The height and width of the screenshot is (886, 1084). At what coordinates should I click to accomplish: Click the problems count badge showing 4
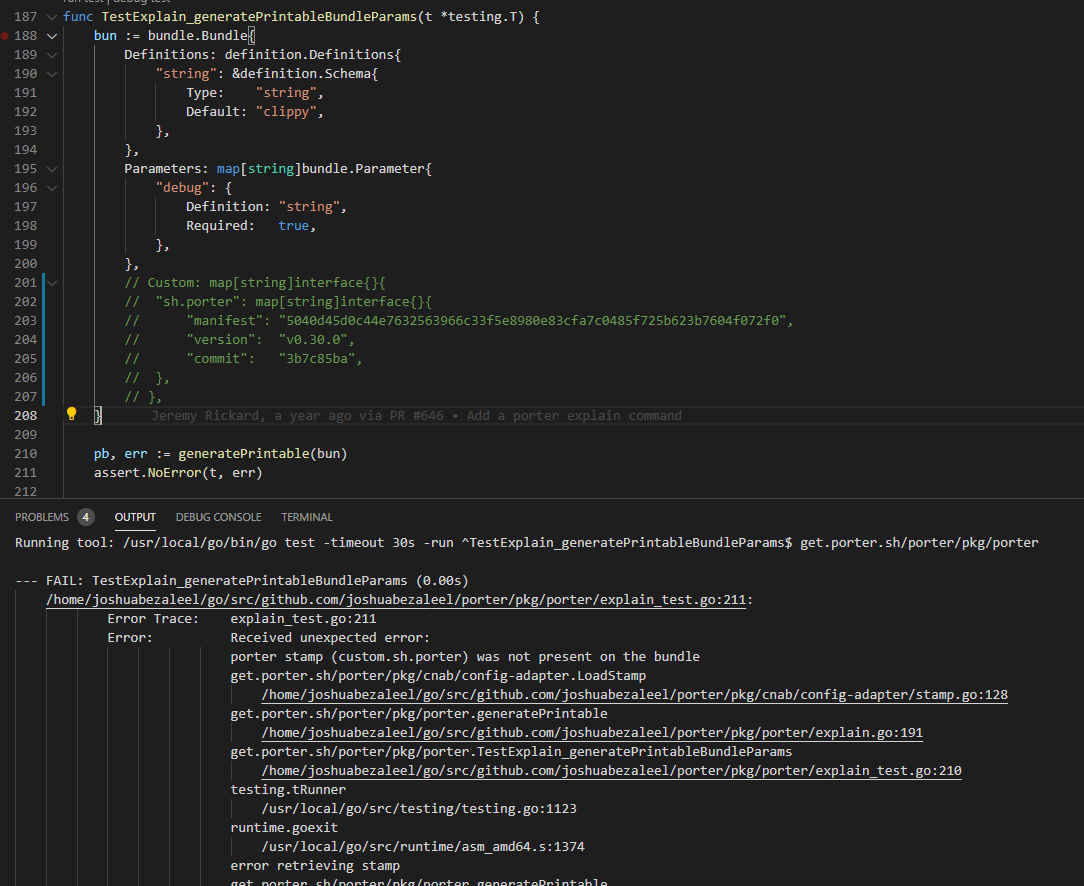tap(86, 517)
